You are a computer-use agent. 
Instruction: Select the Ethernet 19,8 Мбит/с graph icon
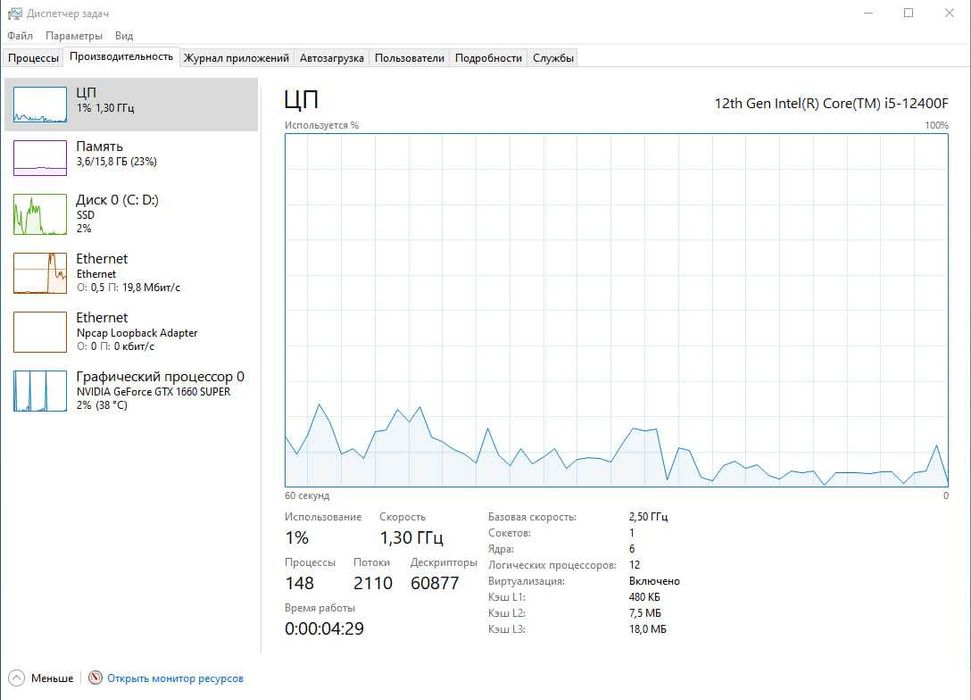pos(39,273)
